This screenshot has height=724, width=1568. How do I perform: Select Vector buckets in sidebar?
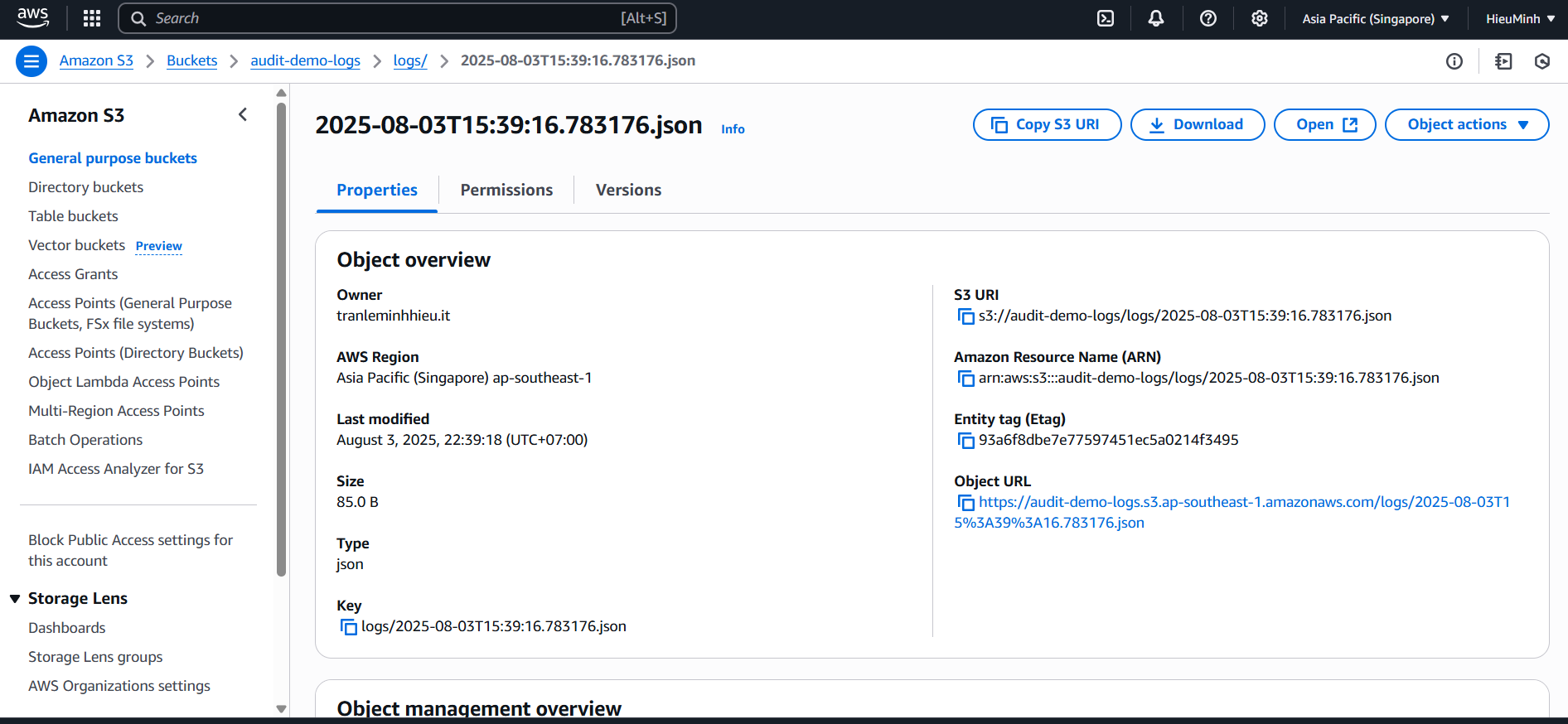[76, 245]
